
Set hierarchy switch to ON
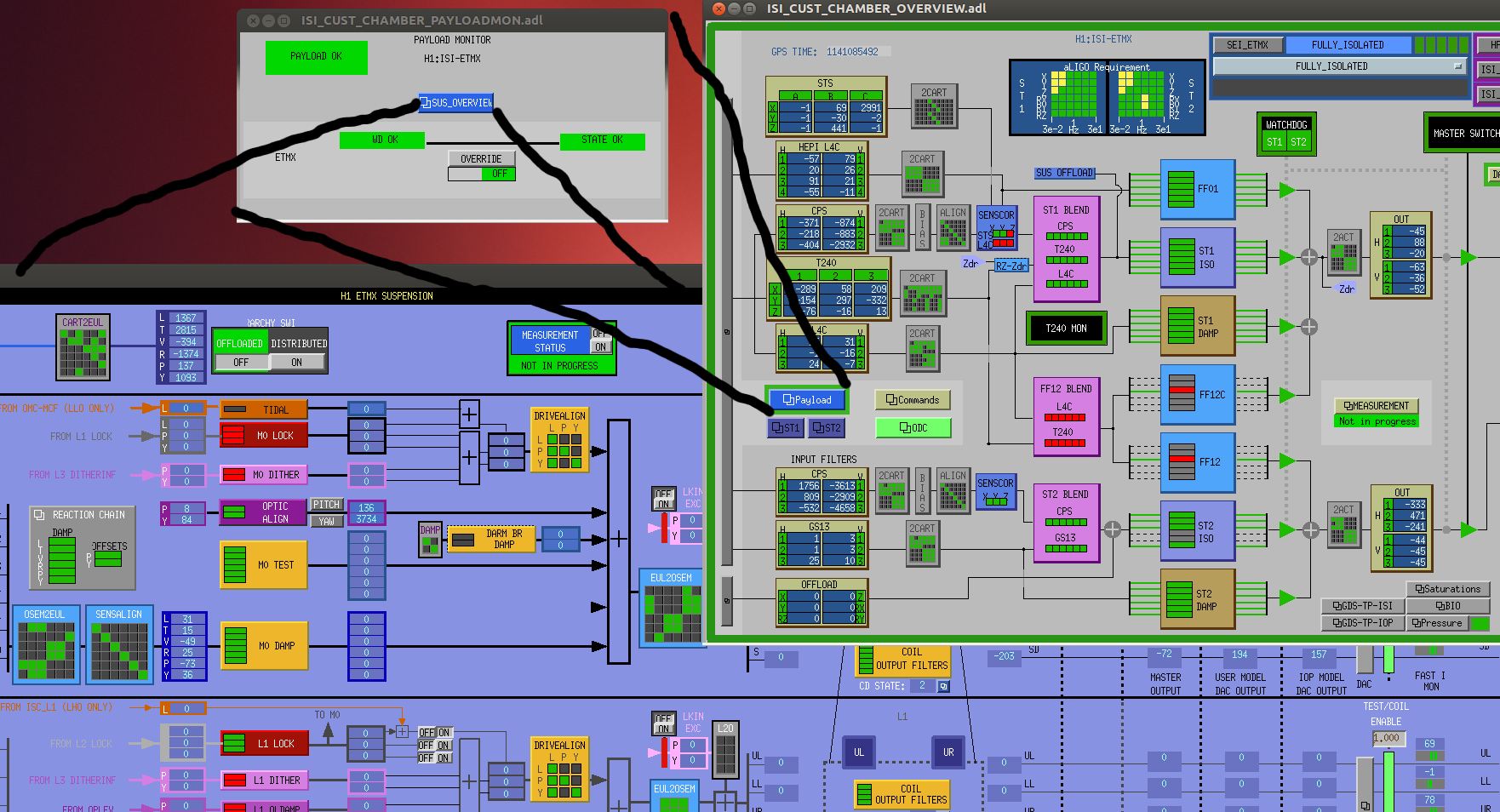(x=297, y=362)
